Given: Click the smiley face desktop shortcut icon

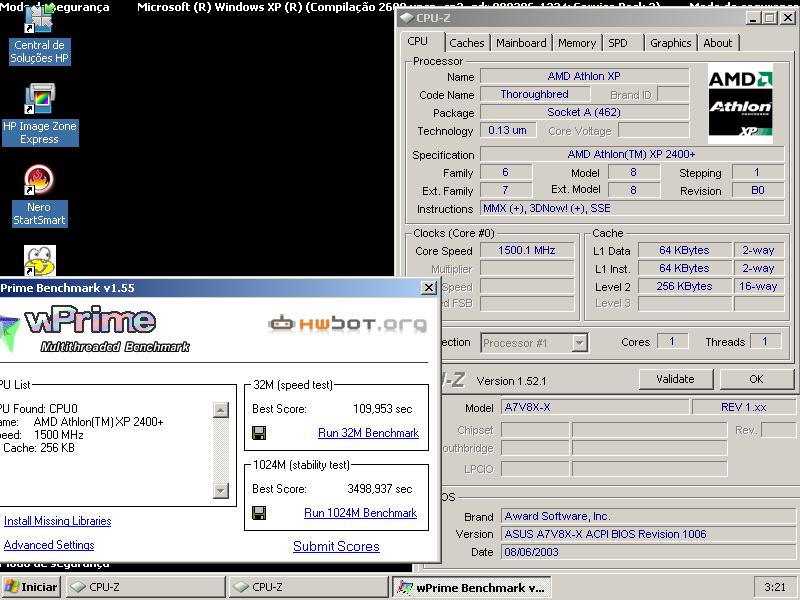Looking at the screenshot, I should click(39, 261).
